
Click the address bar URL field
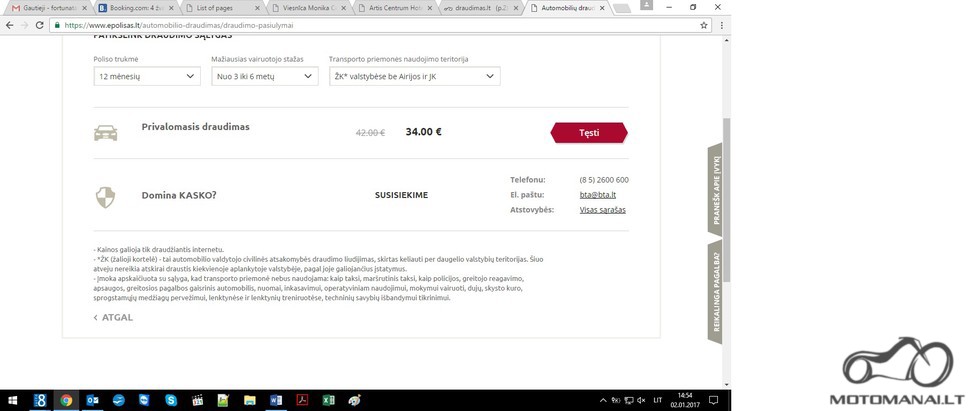[x=371, y=25]
